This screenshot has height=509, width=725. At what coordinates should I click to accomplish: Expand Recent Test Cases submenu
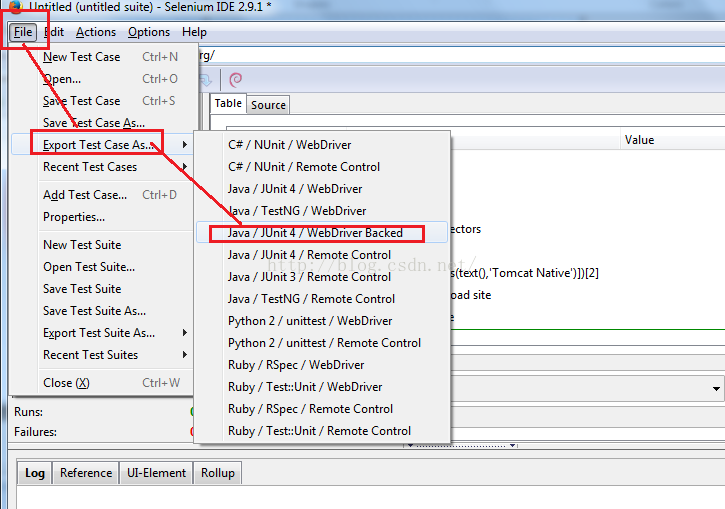104,167
